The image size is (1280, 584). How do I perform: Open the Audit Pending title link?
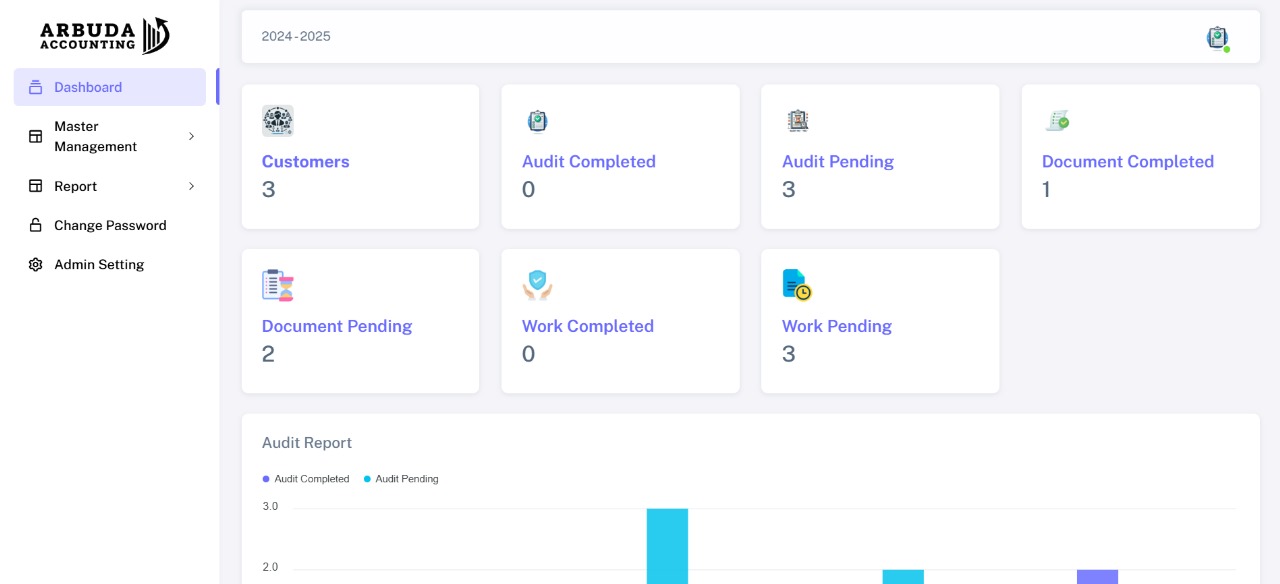pos(837,162)
